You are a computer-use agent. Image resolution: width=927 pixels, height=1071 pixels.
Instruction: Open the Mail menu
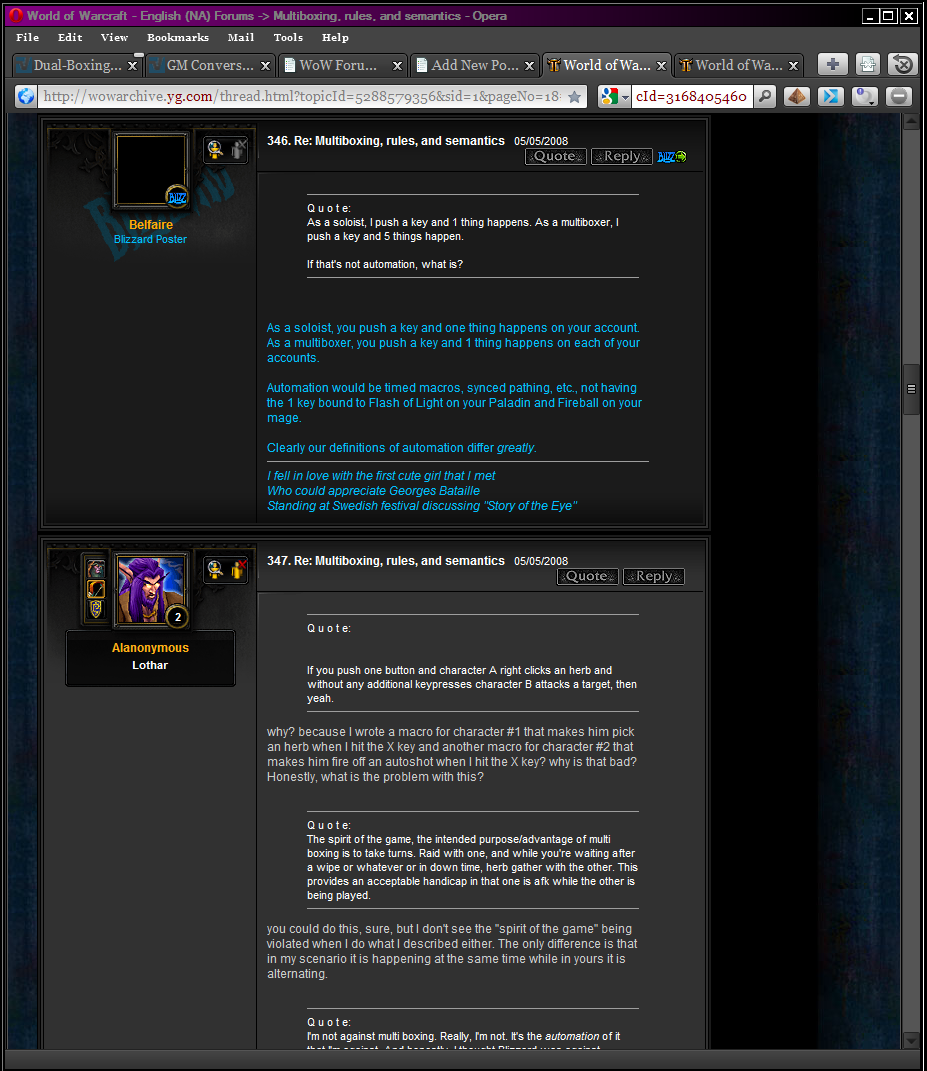click(240, 38)
